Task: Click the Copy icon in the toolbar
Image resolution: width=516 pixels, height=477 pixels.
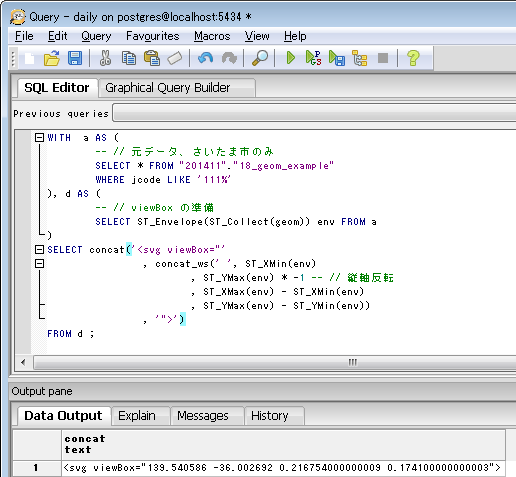Action: [x=129, y=58]
